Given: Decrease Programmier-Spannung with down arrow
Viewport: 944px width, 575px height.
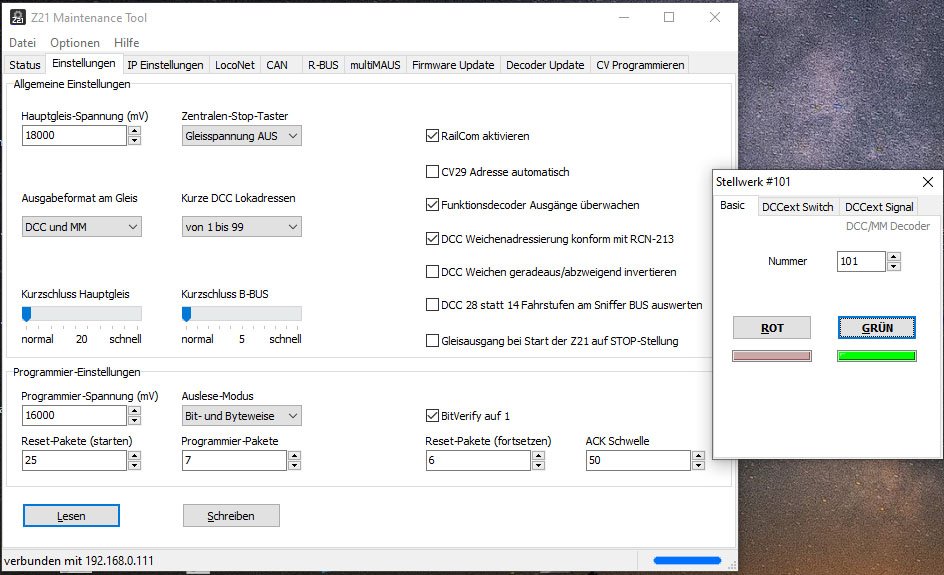Looking at the screenshot, I should point(135,420).
